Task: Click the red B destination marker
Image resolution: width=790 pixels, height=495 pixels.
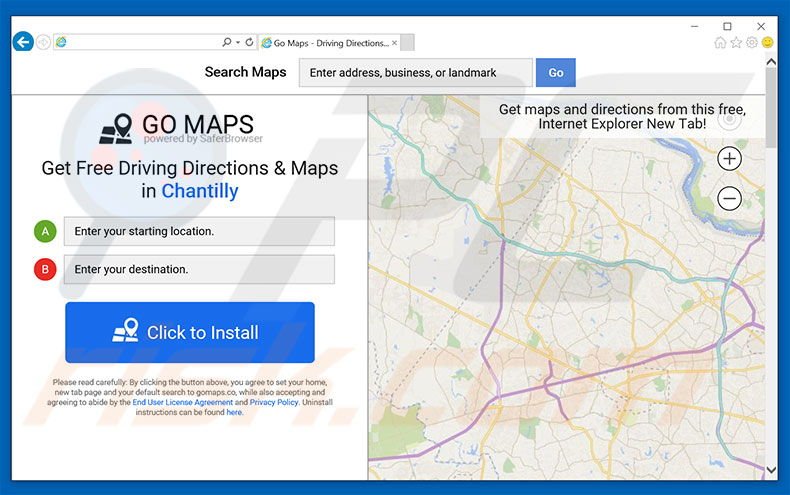Action: coord(45,269)
